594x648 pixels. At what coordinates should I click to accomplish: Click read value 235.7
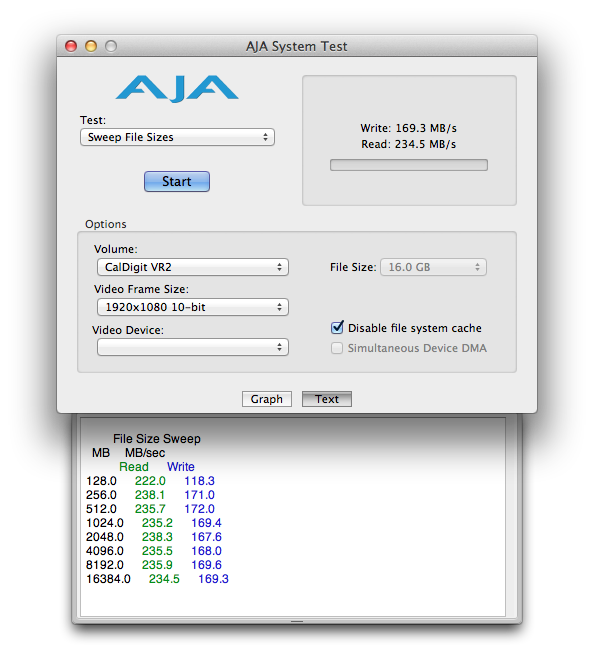[150, 509]
